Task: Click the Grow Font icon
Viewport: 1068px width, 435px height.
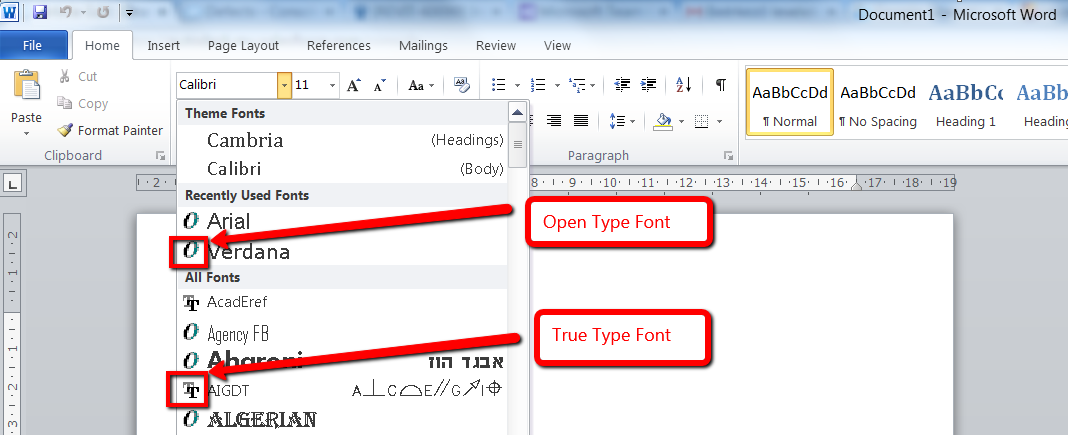Action: [x=354, y=85]
